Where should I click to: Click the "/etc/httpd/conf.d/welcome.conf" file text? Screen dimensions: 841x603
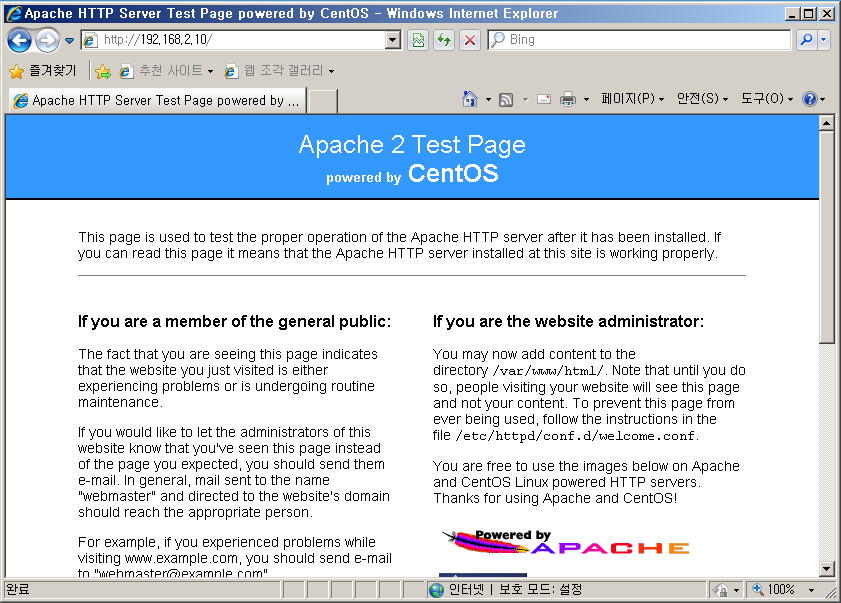tap(575, 436)
